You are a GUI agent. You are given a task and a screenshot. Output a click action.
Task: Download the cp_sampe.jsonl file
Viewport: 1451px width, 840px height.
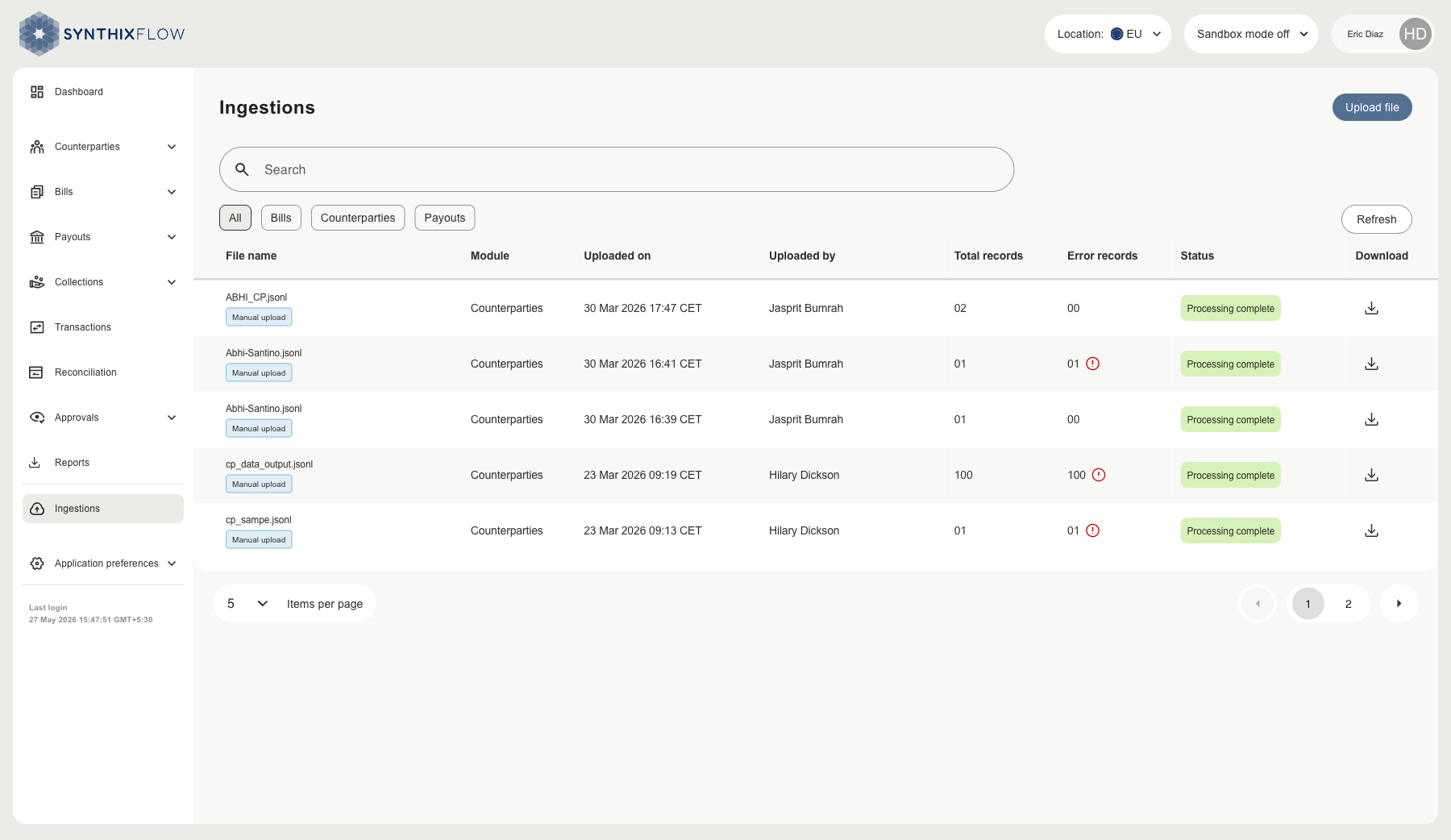pyautogui.click(x=1371, y=530)
